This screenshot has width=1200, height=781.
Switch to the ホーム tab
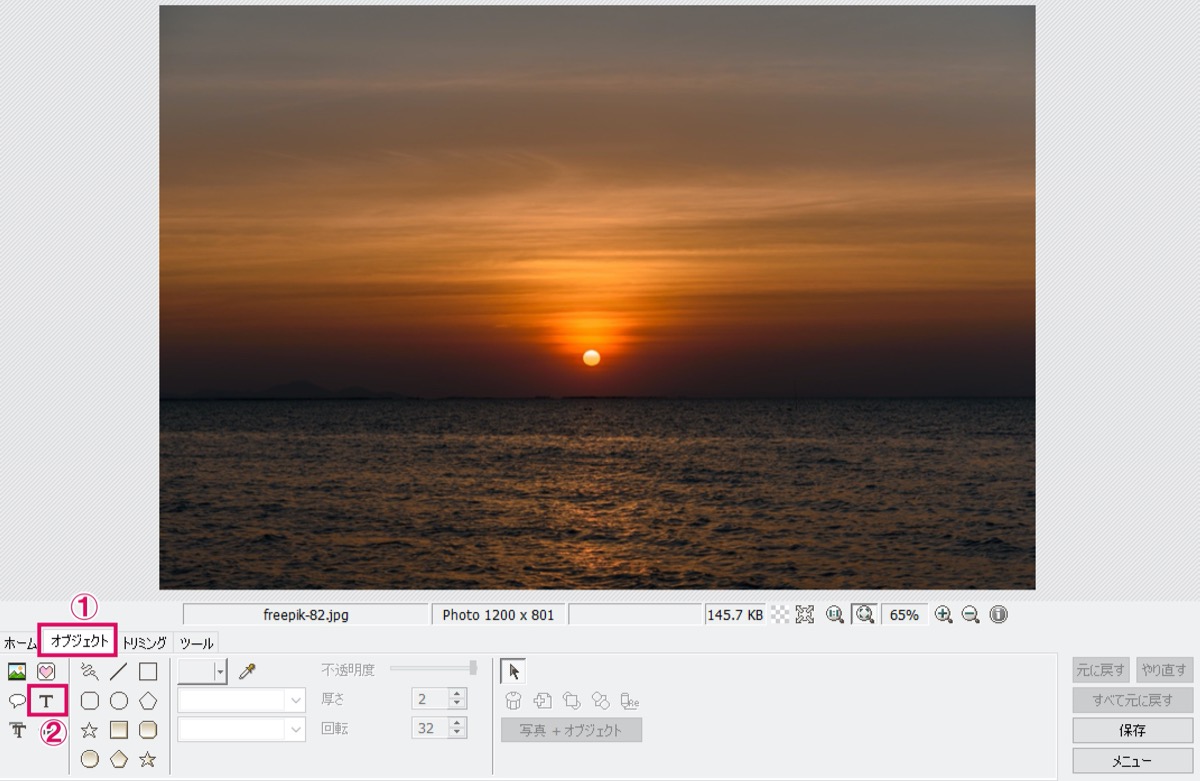(20, 643)
